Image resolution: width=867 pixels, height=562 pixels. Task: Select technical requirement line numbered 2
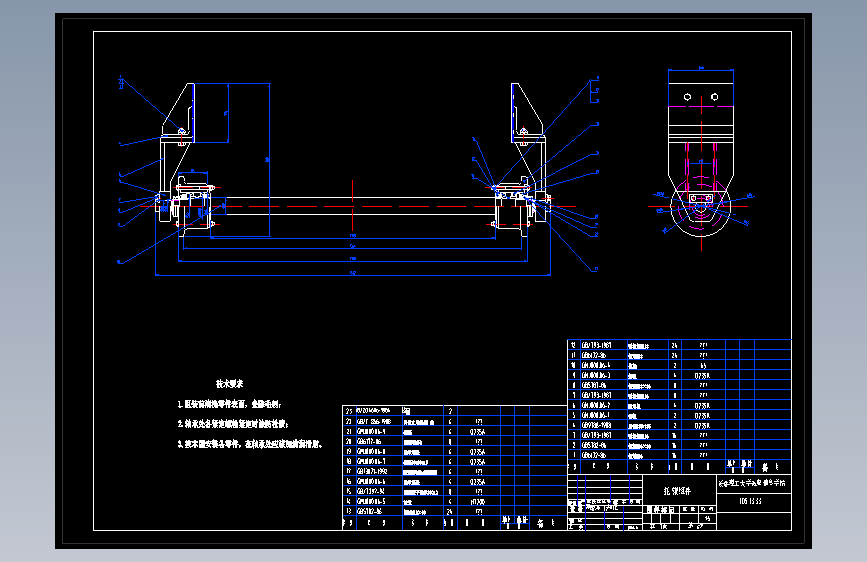[x=233, y=424]
